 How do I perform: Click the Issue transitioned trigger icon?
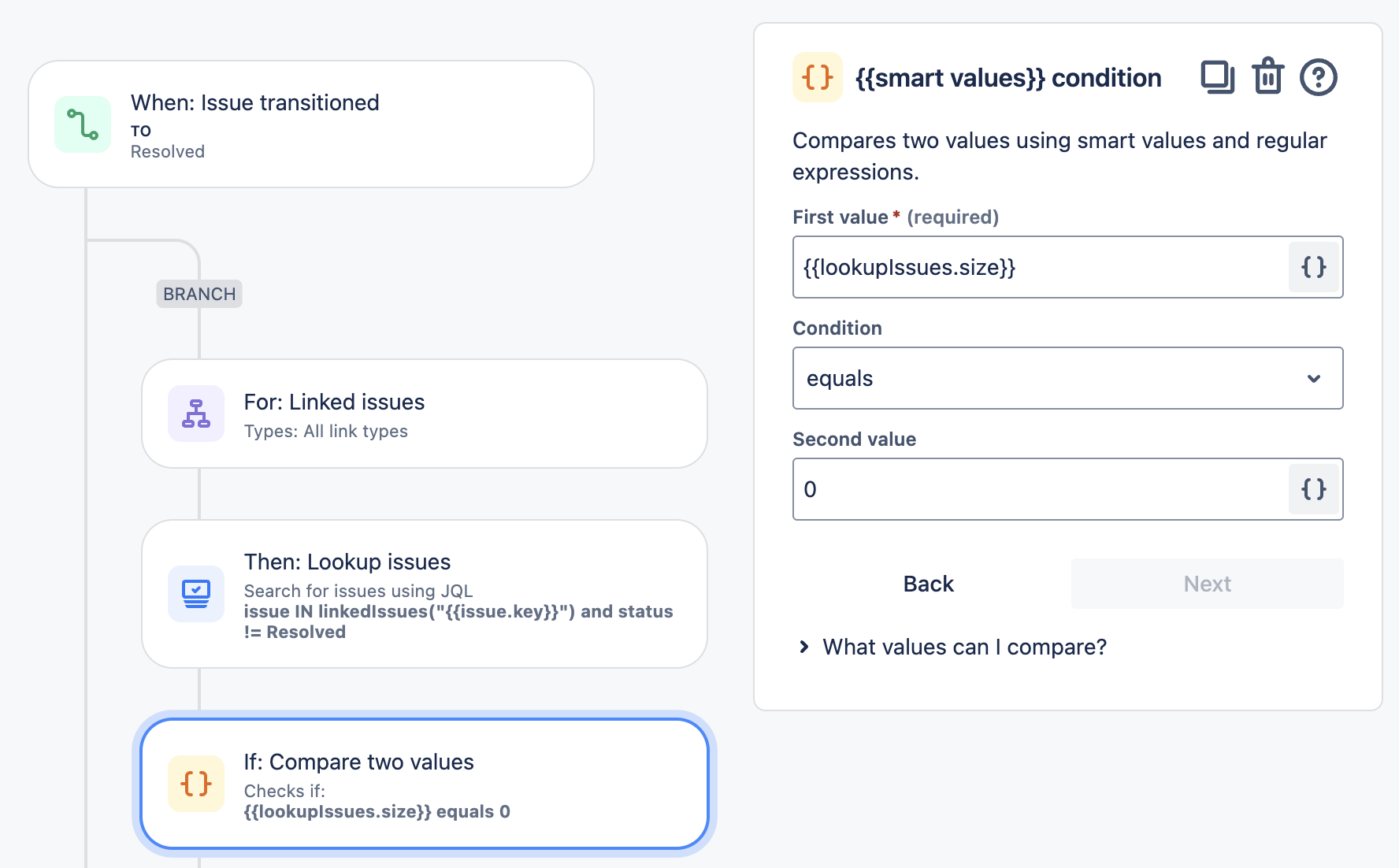83,124
